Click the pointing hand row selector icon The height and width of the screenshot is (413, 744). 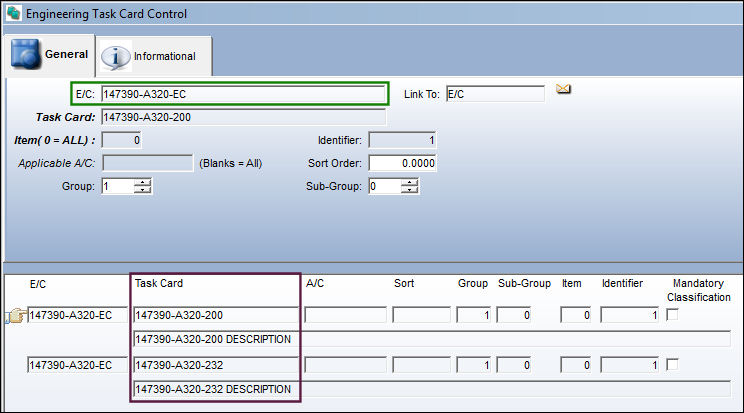(16, 316)
